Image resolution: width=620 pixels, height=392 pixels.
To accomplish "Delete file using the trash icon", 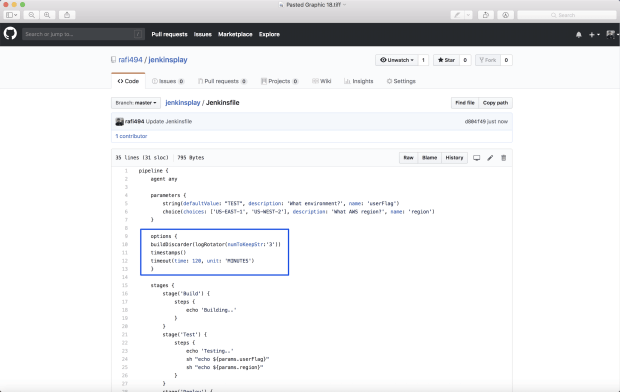I will tap(503, 158).
